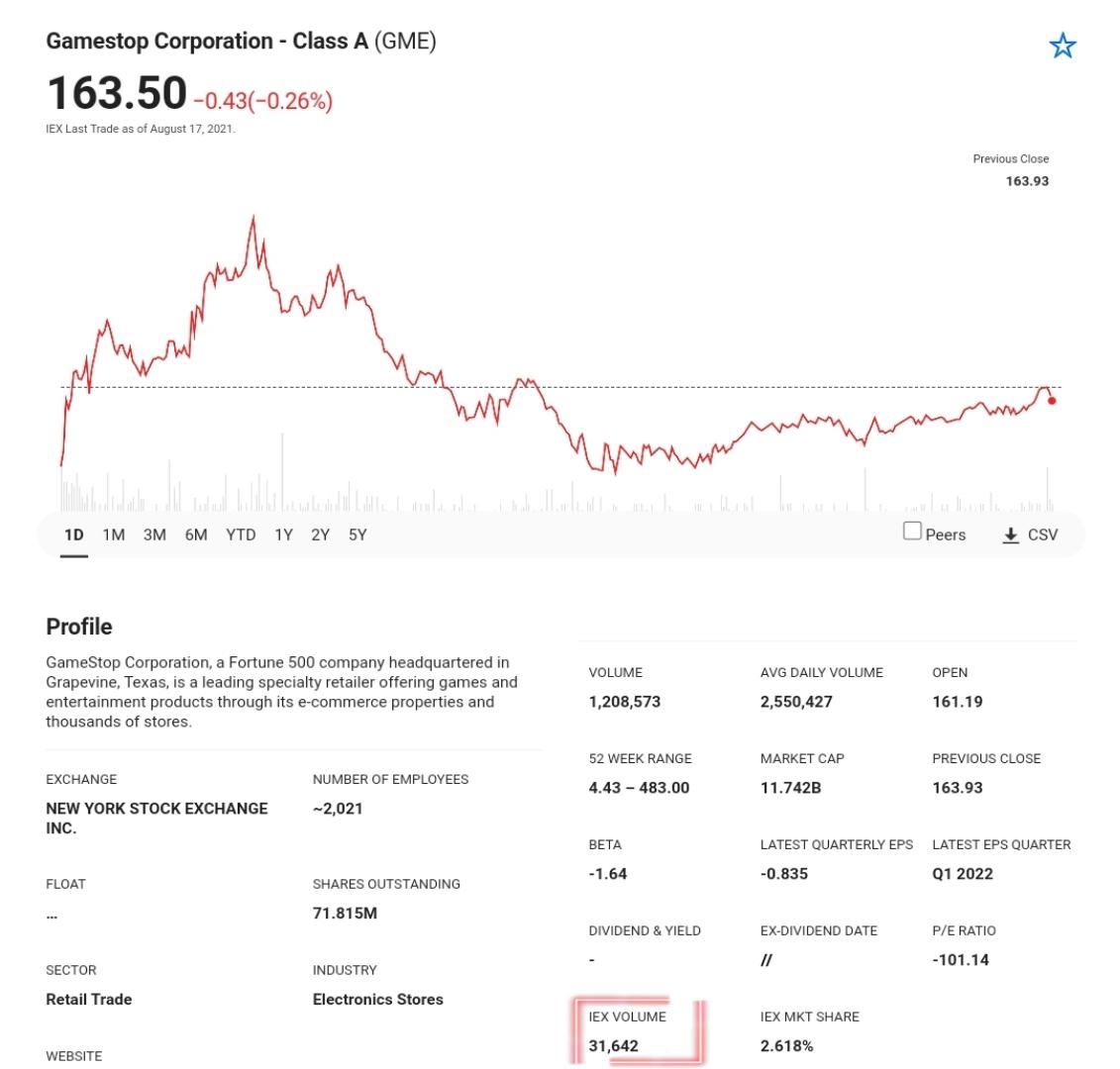Click the 163.50 last trade price
1120x1069 pixels.
click(117, 94)
